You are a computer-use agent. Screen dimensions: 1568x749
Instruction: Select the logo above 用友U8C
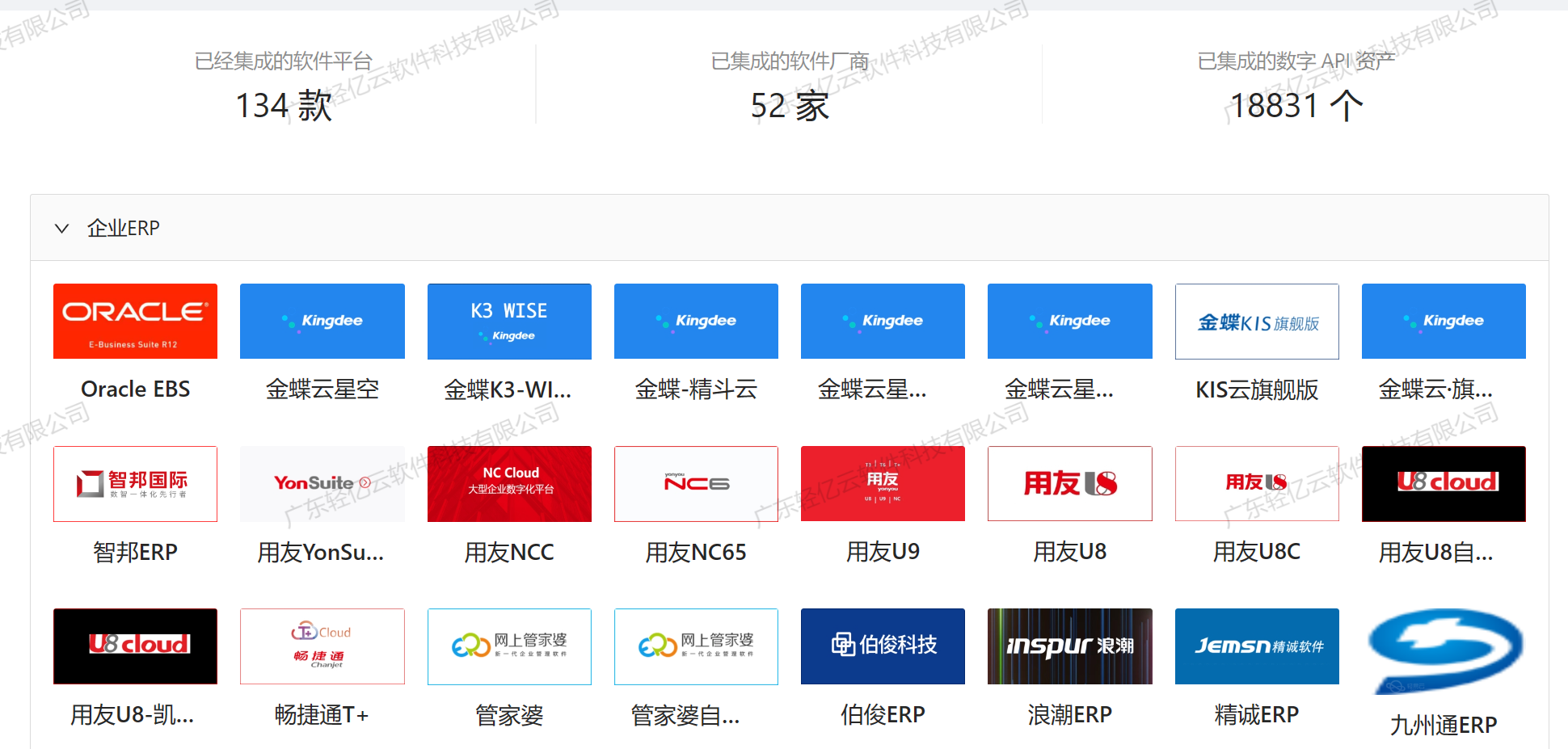pyautogui.click(x=1257, y=483)
